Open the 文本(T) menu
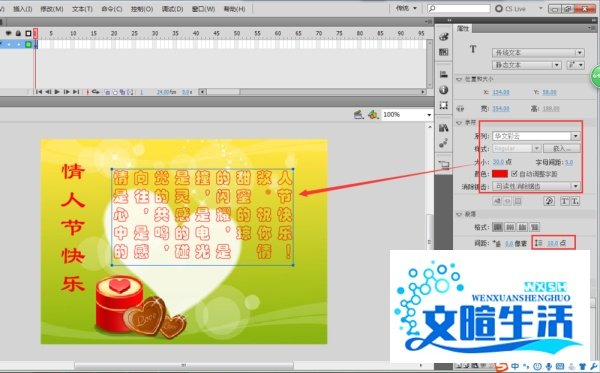This screenshot has width=600, height=373. point(82,9)
